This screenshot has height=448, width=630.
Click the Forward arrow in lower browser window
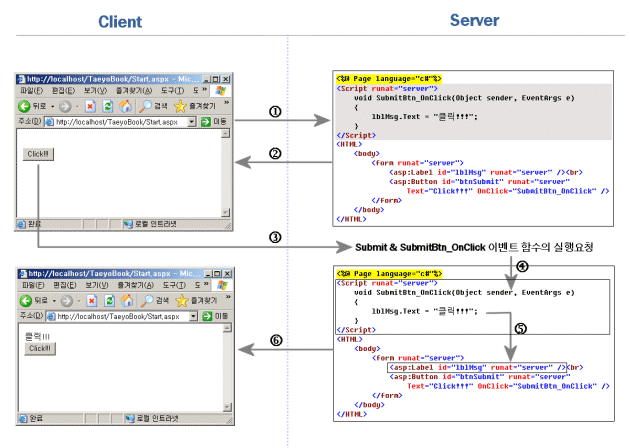pyautogui.click(x=67, y=301)
